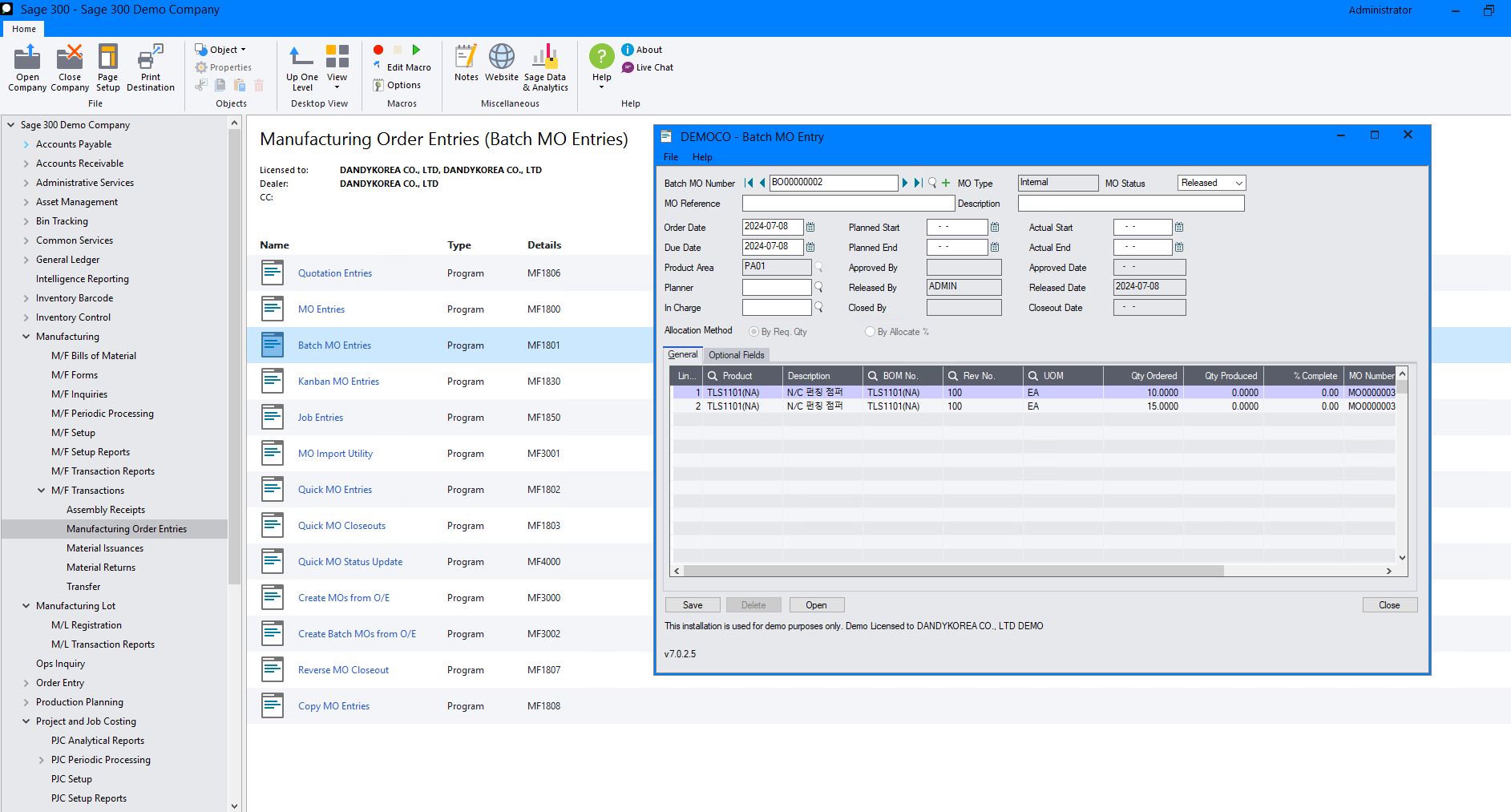Viewport: 1511px width, 812px height.
Task: Click the navigation tree vertical scrollbar
Action: pyautogui.click(x=234, y=357)
